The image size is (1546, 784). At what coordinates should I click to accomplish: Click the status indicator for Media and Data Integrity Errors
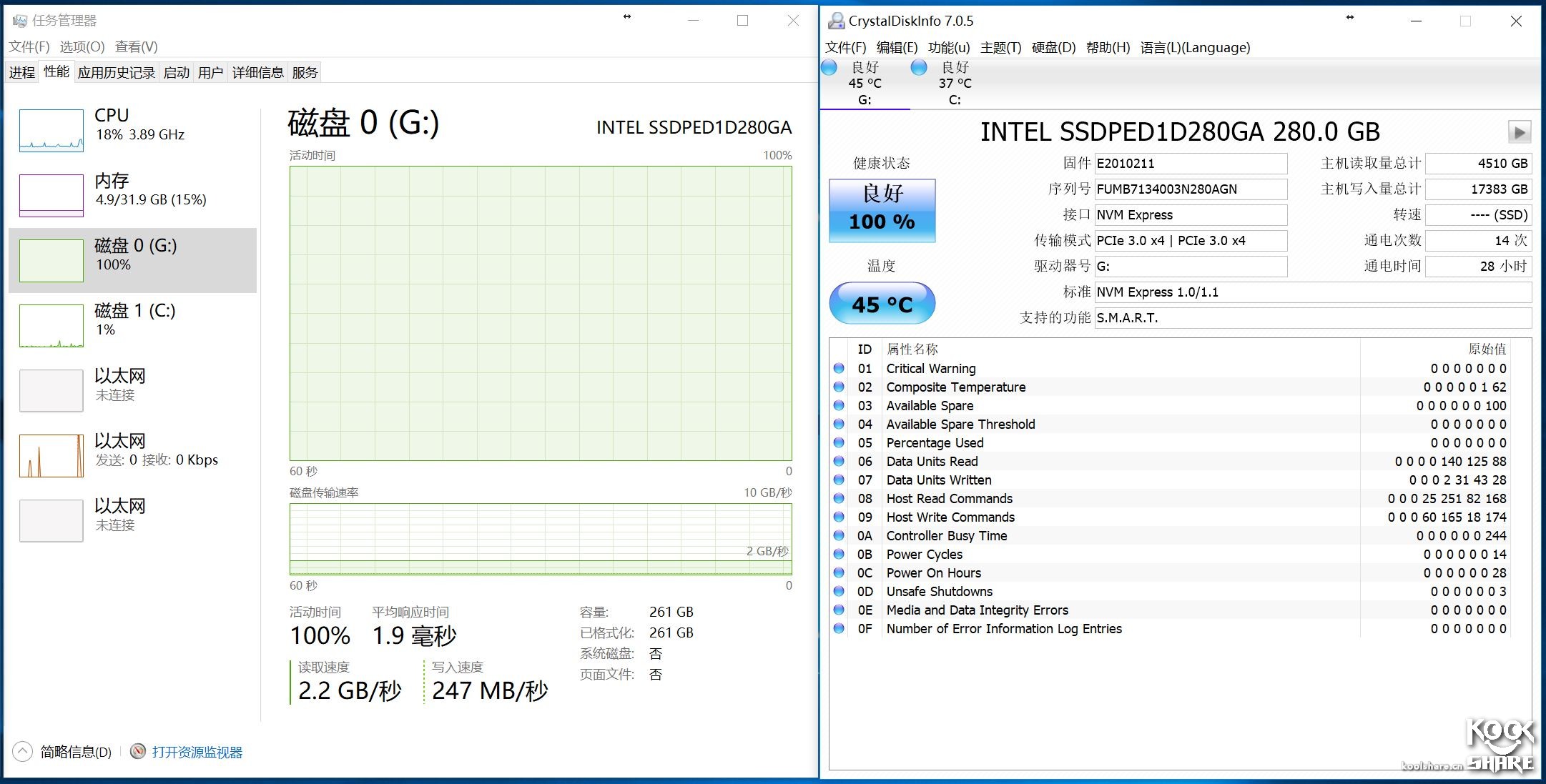[840, 610]
